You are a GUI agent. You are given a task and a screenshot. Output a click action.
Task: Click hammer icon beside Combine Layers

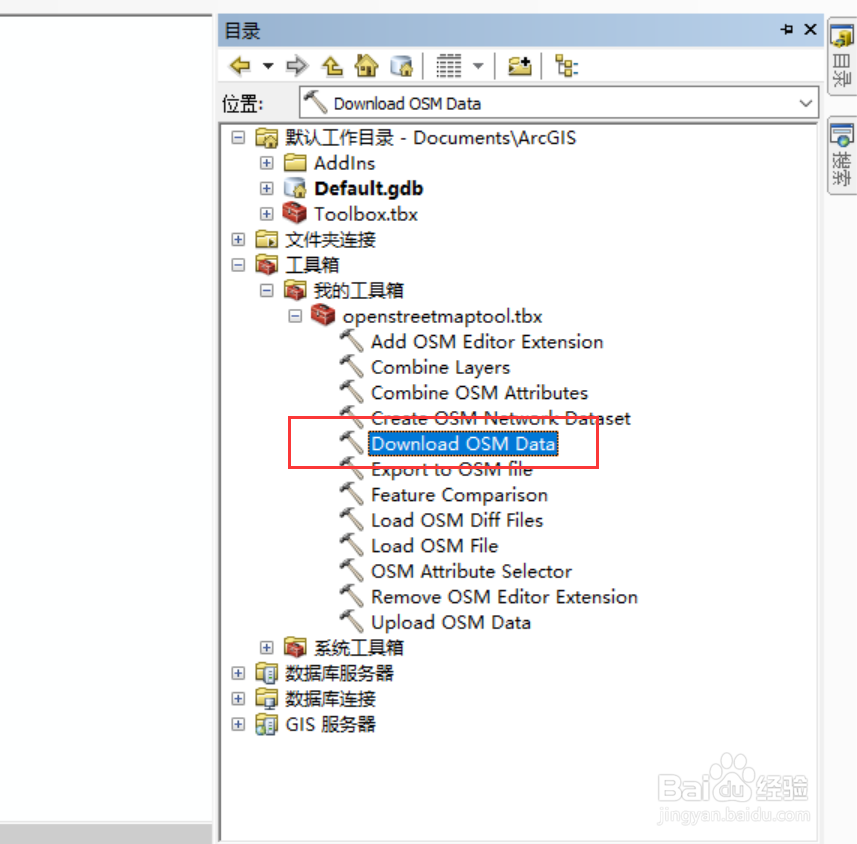(x=351, y=367)
